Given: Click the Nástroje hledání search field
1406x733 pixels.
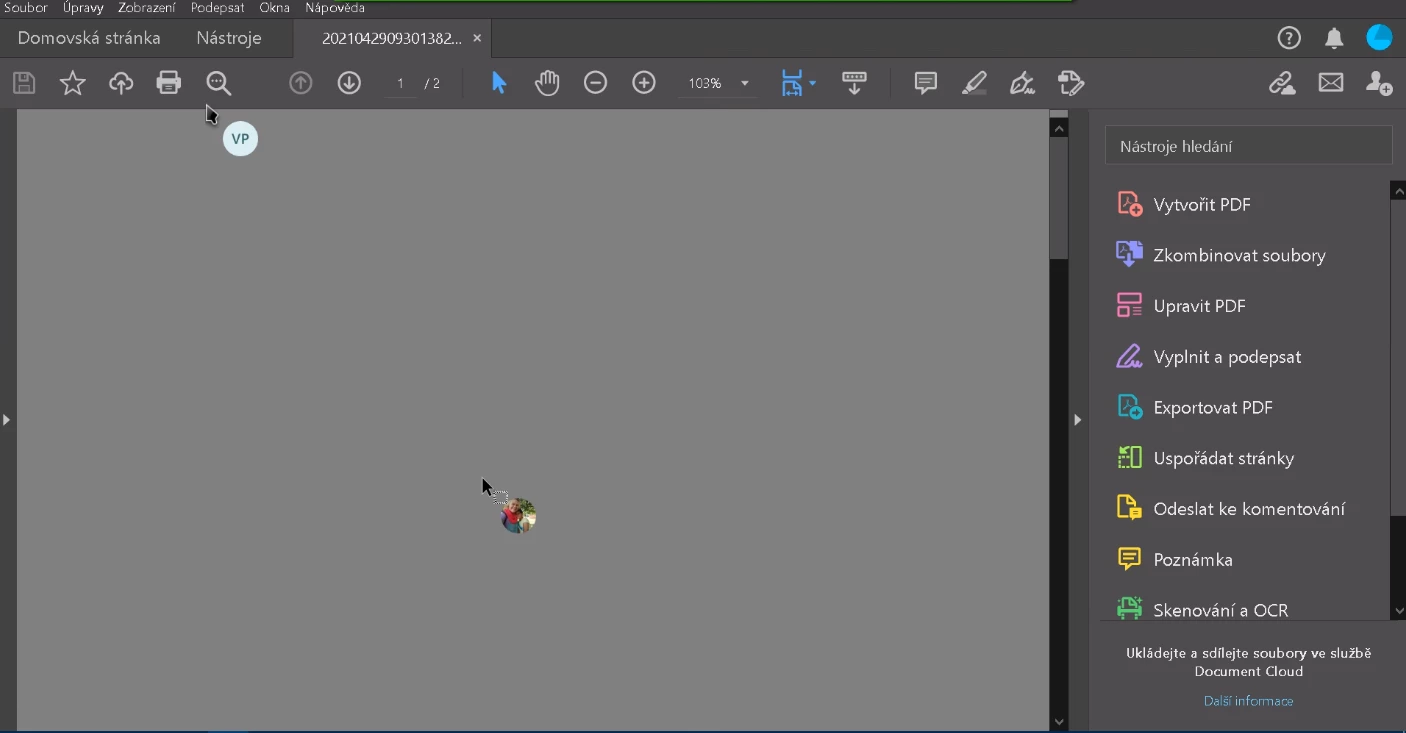Looking at the screenshot, I should pos(1248,146).
